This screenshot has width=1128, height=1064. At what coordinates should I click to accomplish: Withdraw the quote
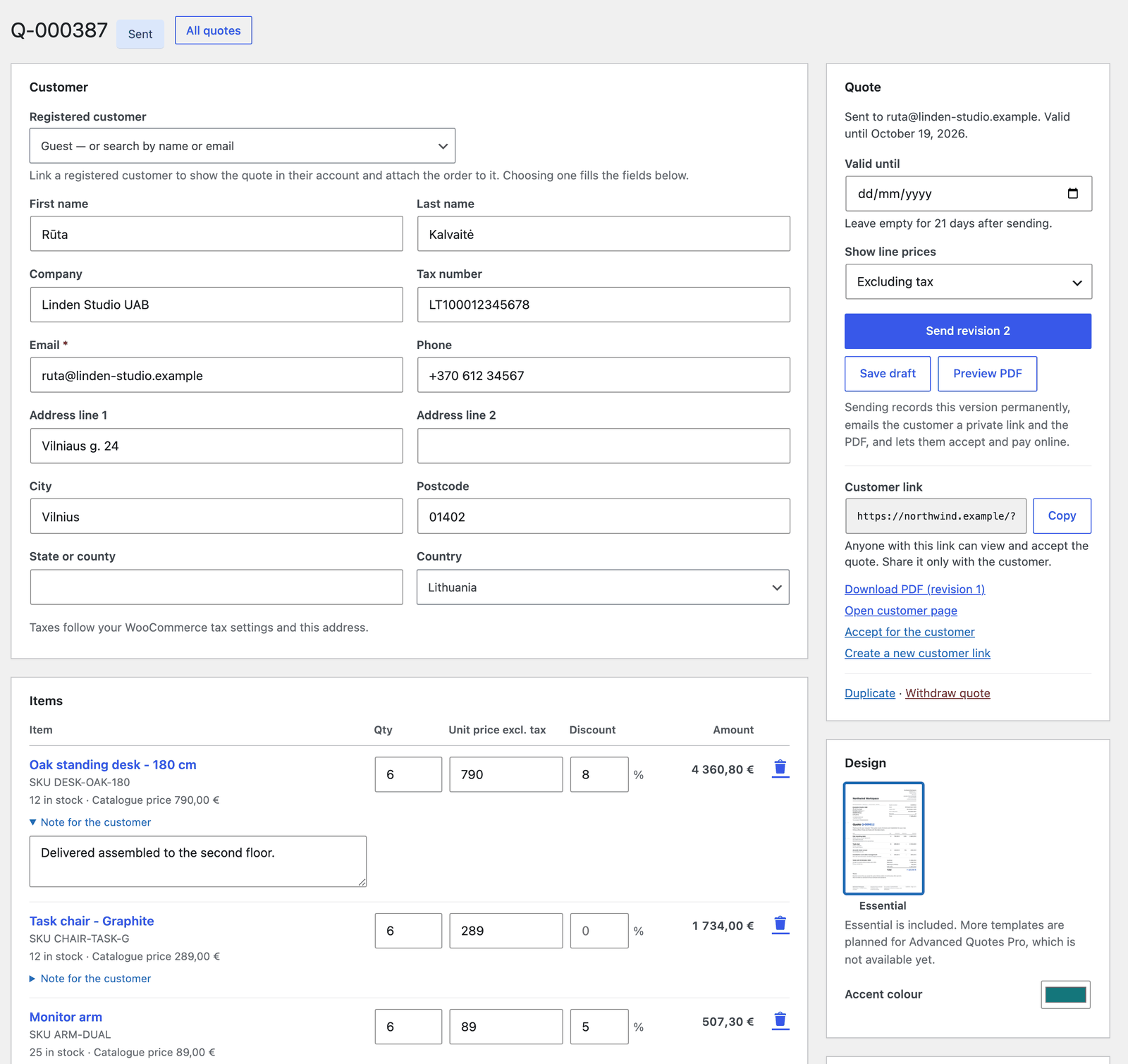[x=948, y=693]
